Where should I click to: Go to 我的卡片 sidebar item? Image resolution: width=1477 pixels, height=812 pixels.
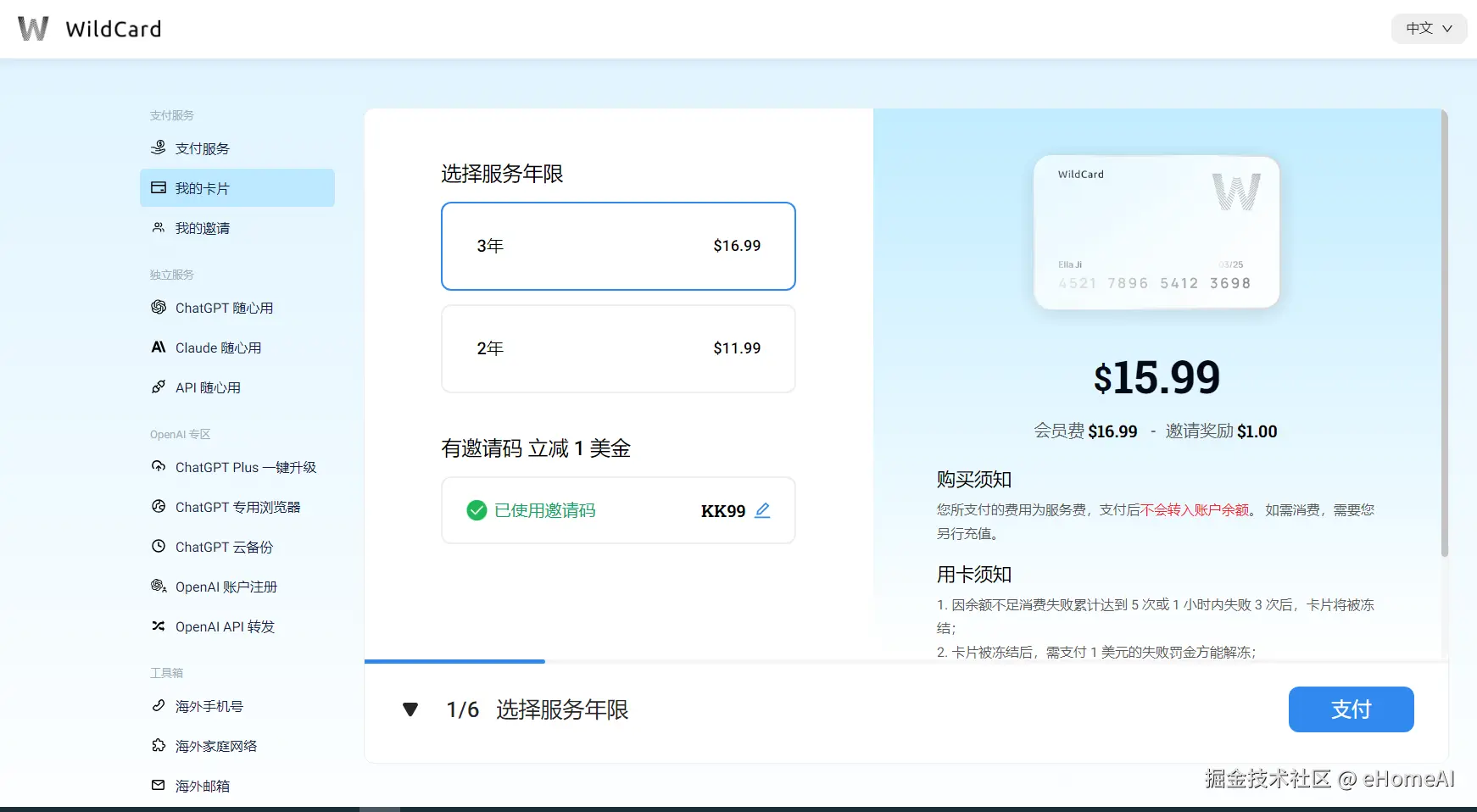point(237,188)
